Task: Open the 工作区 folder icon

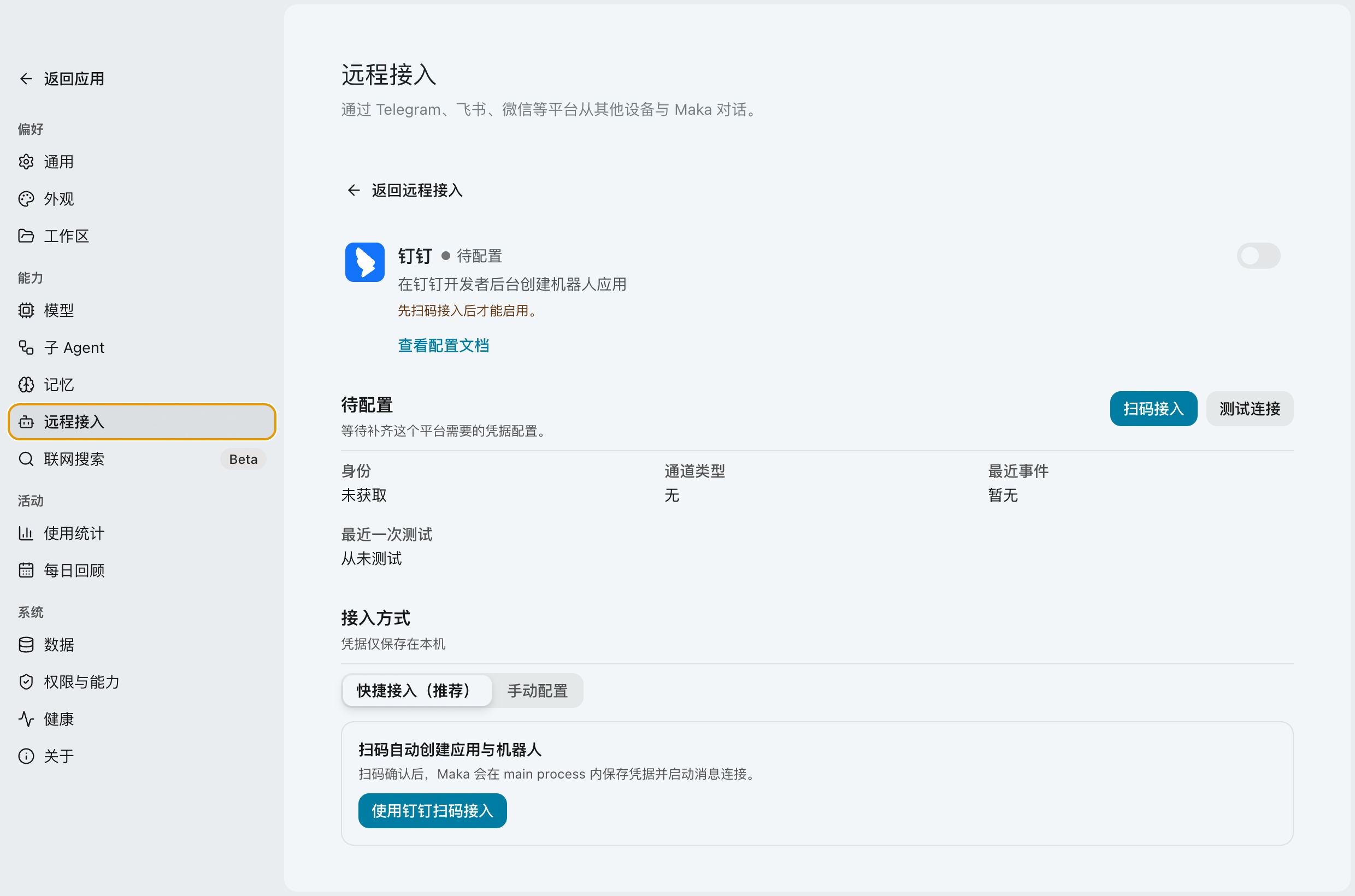Action: coord(26,236)
